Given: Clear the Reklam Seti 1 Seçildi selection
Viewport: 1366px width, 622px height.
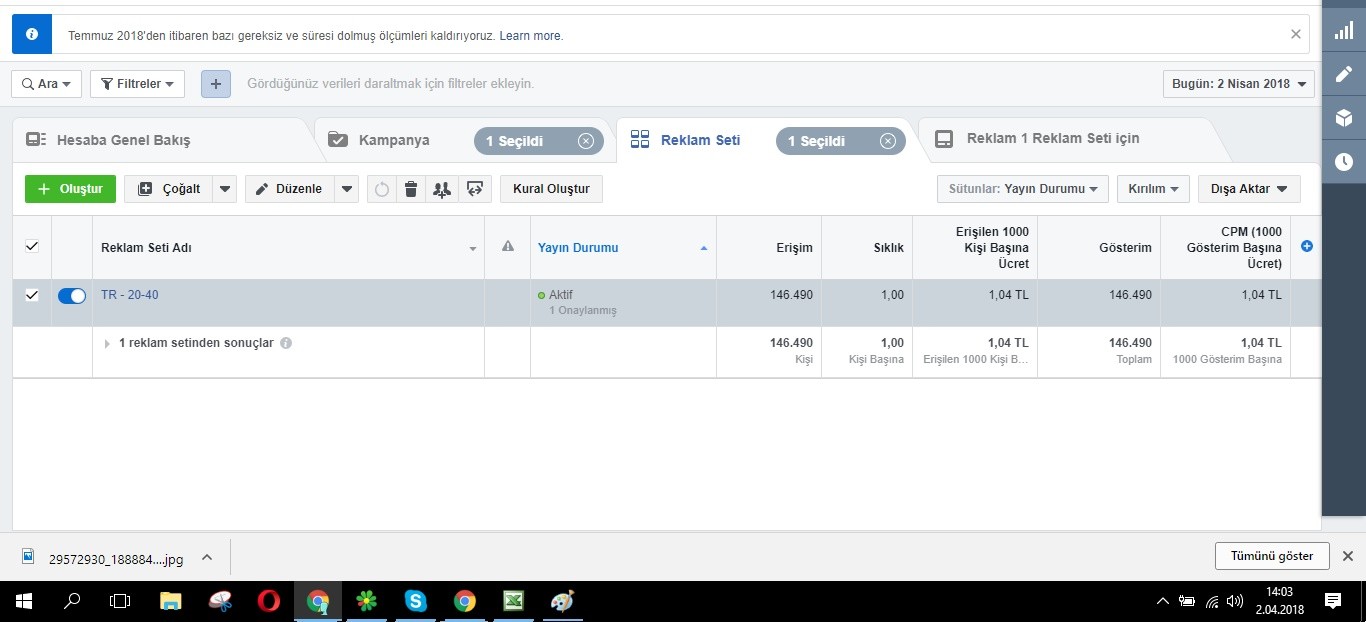Looking at the screenshot, I should click(x=888, y=141).
